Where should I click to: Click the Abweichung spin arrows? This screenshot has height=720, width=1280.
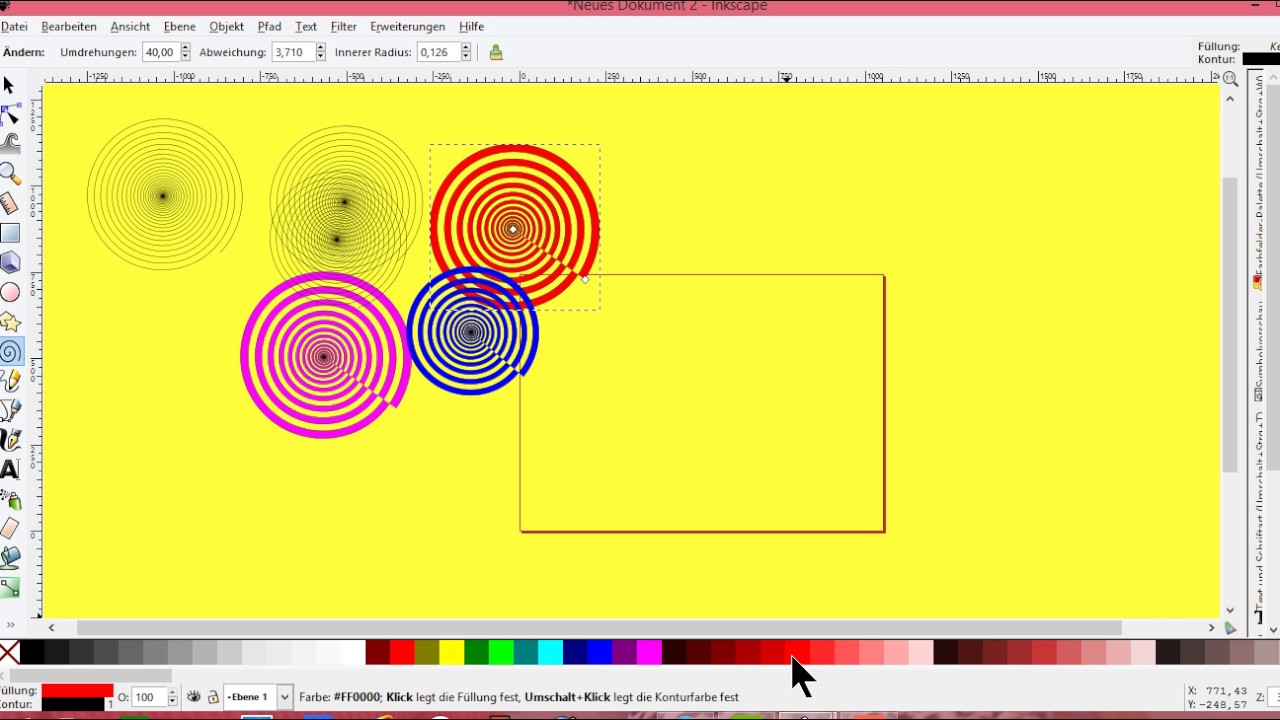321,52
